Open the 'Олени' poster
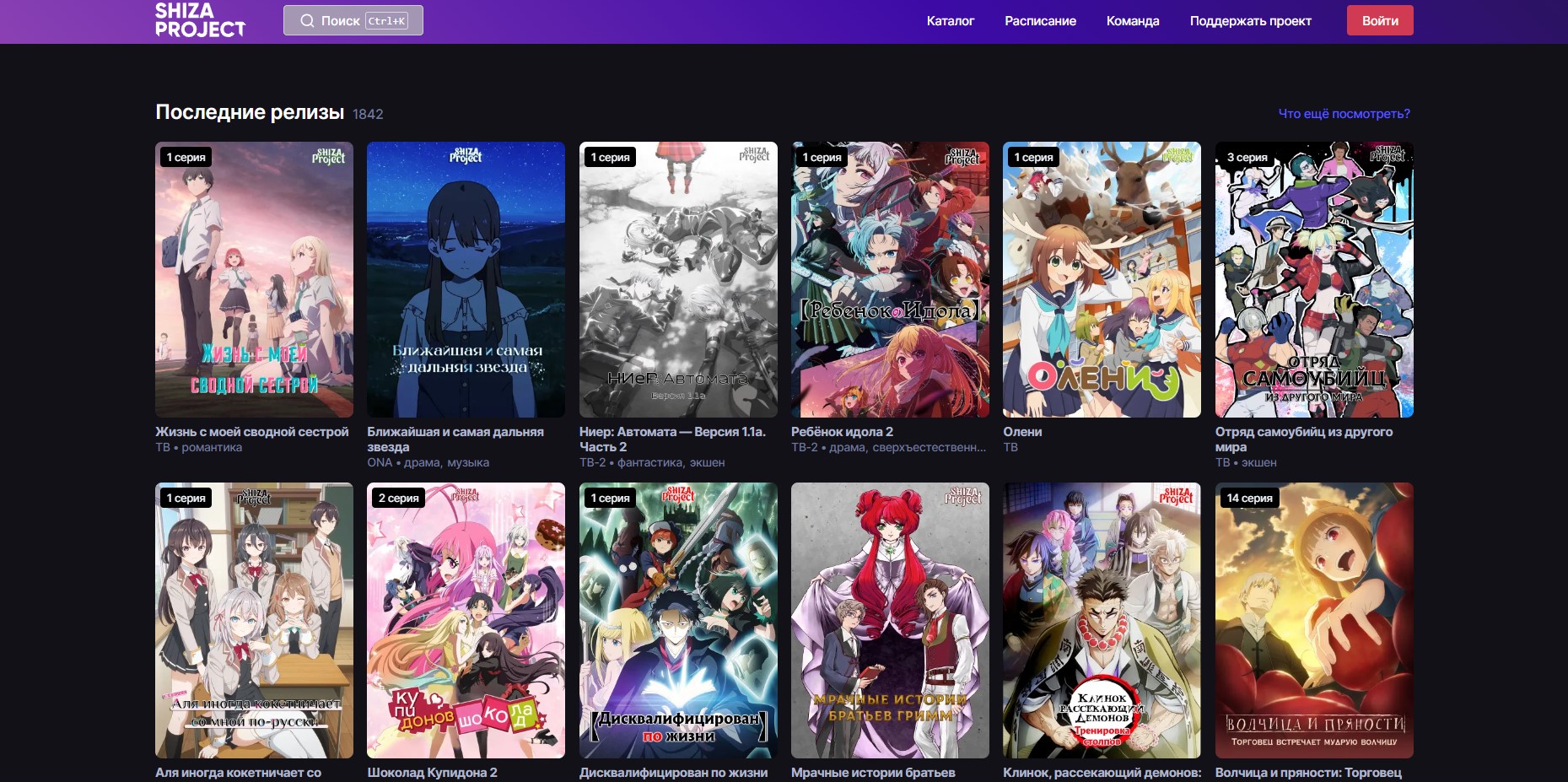1568x782 pixels. (1102, 279)
